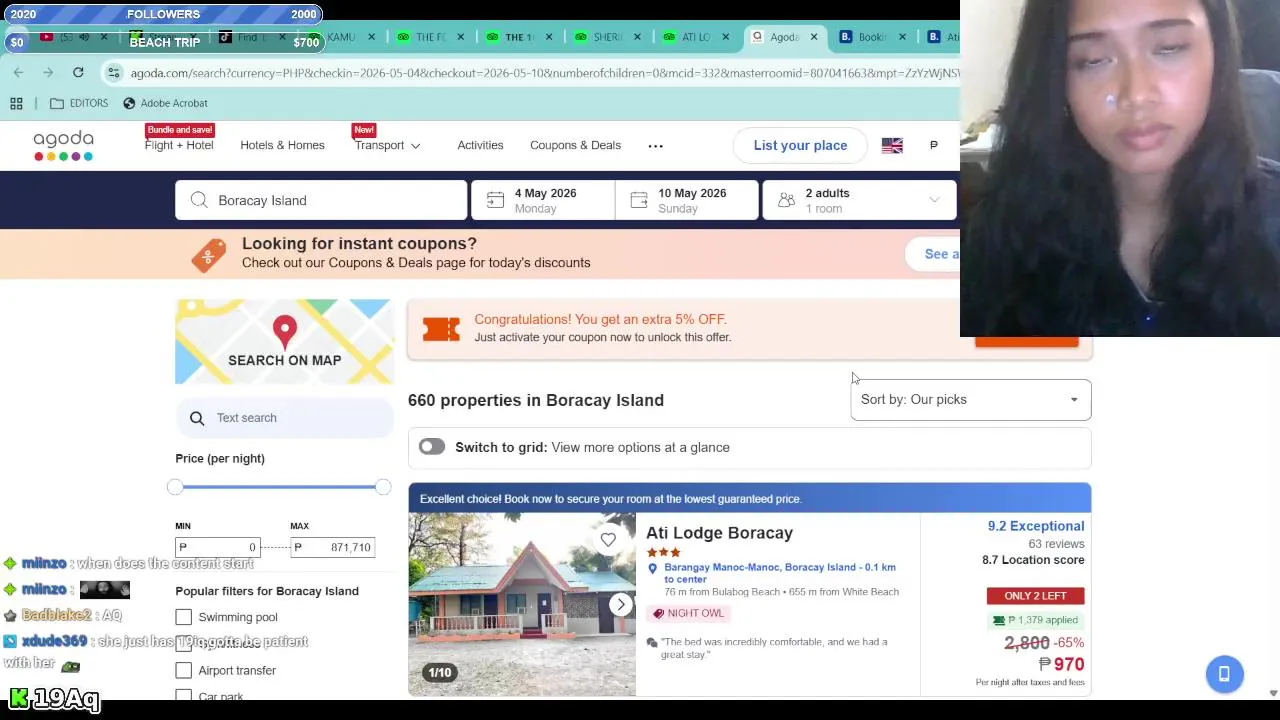The image size is (1280, 720).
Task: View site information icon in address bar
Action: pyautogui.click(x=114, y=73)
